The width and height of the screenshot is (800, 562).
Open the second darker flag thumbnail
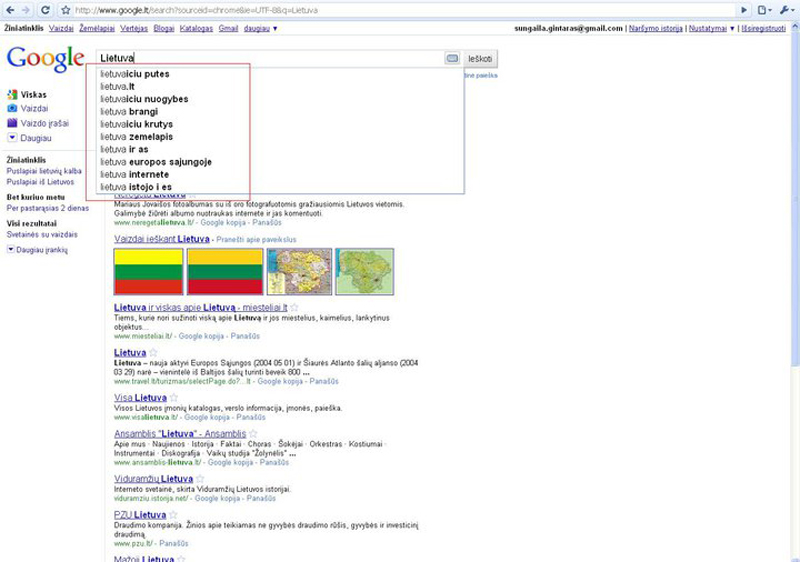tap(225, 272)
